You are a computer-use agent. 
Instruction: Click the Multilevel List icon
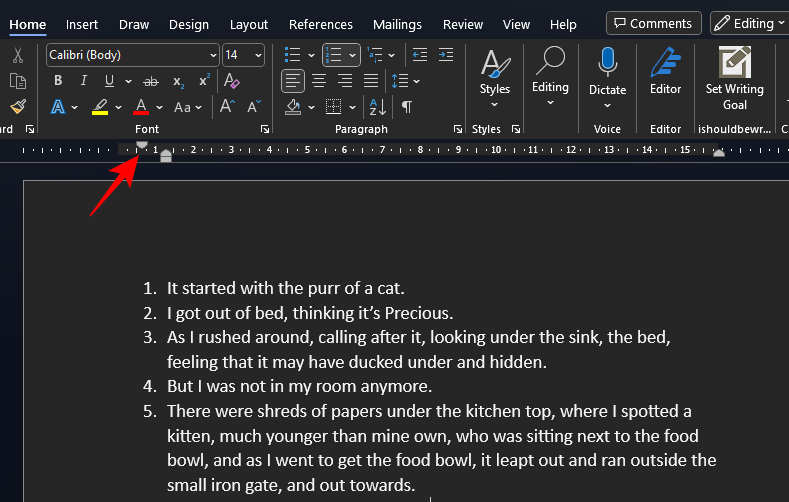tap(375, 55)
